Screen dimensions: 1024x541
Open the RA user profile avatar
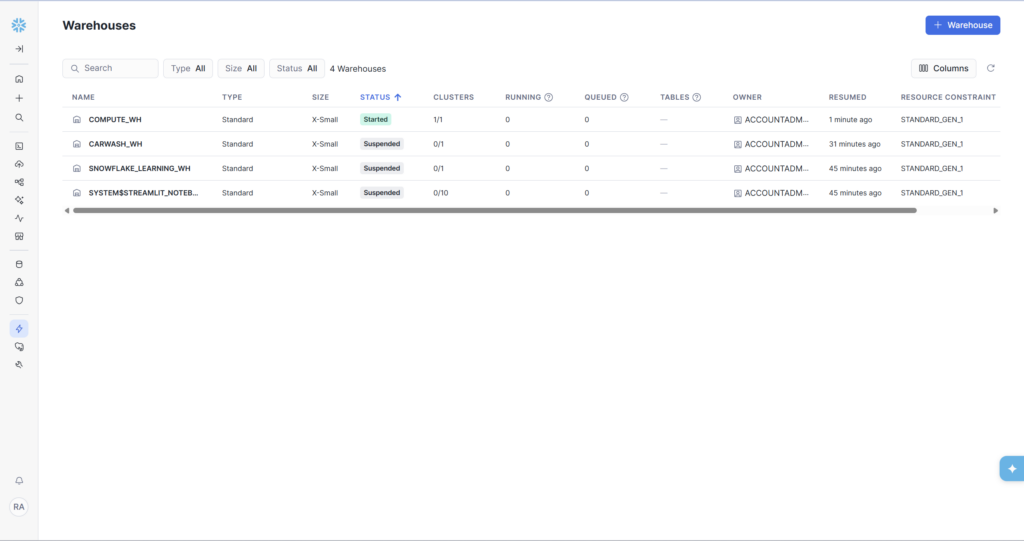point(19,507)
